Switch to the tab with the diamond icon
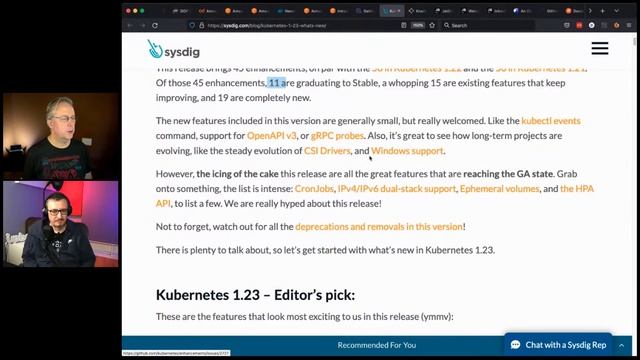Screen dimensions: 640x360 point(417,11)
